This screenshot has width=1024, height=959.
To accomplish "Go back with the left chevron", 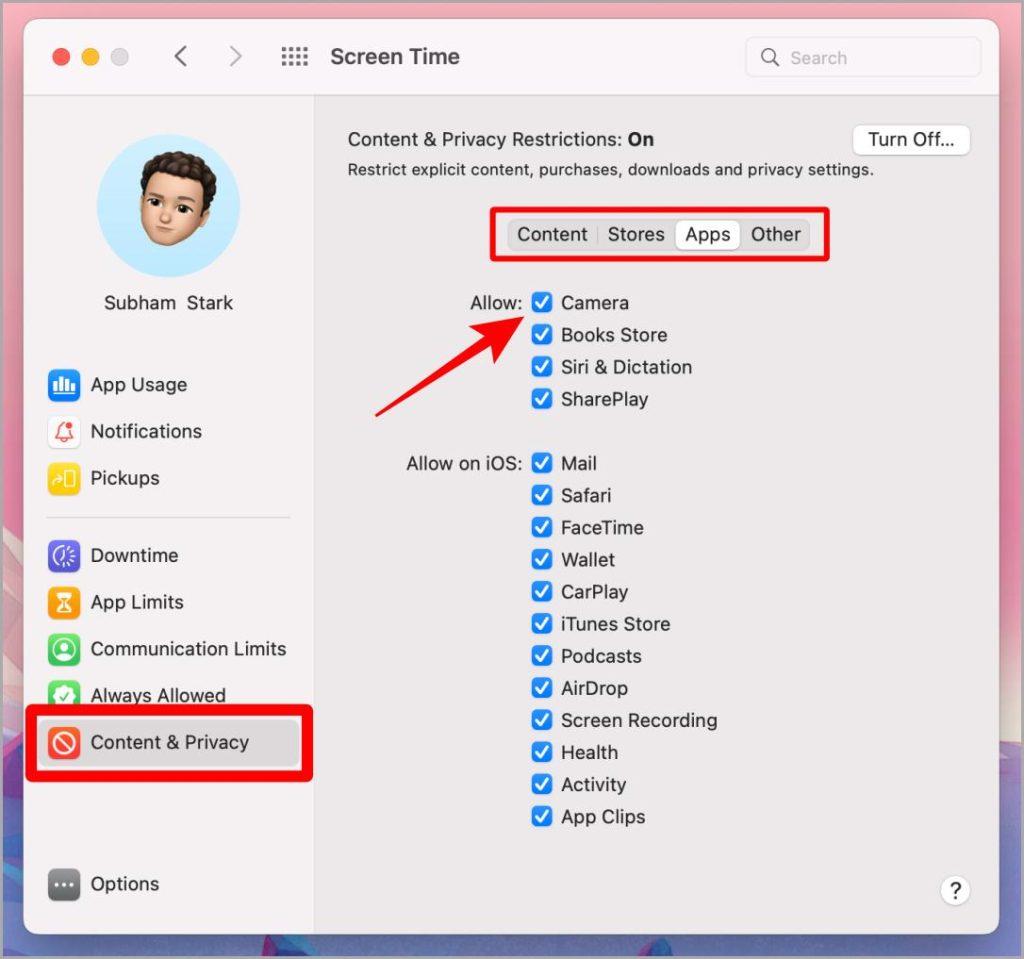I will coord(181,57).
